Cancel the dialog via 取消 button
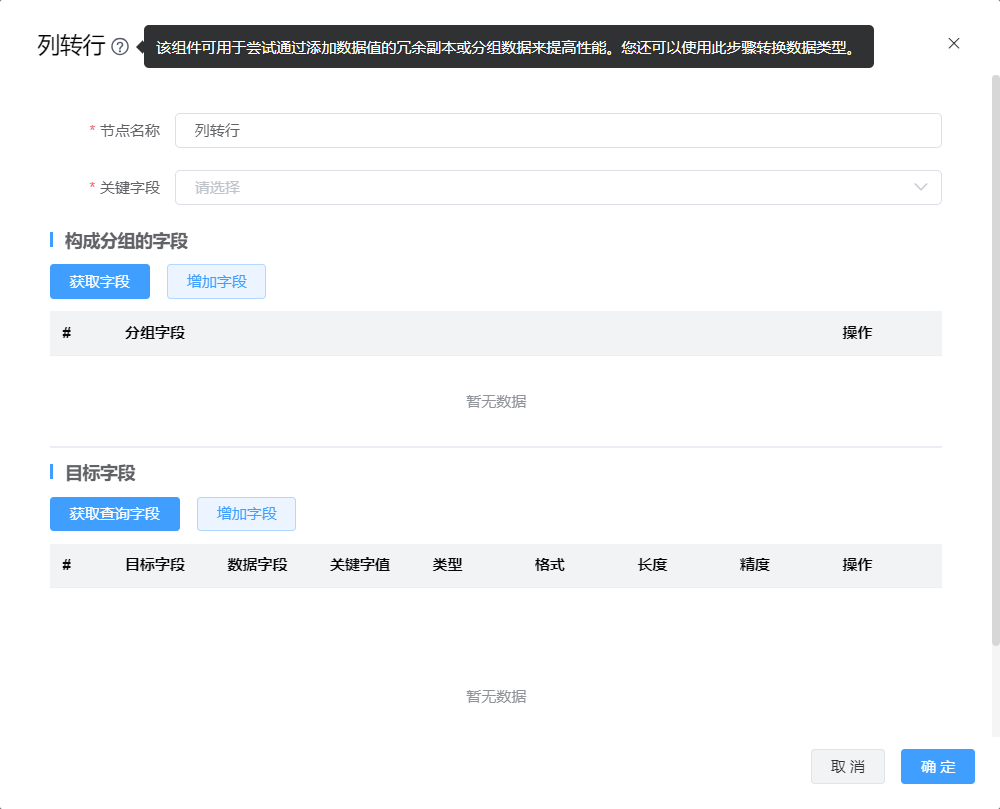The width and height of the screenshot is (1000, 809). click(x=847, y=766)
